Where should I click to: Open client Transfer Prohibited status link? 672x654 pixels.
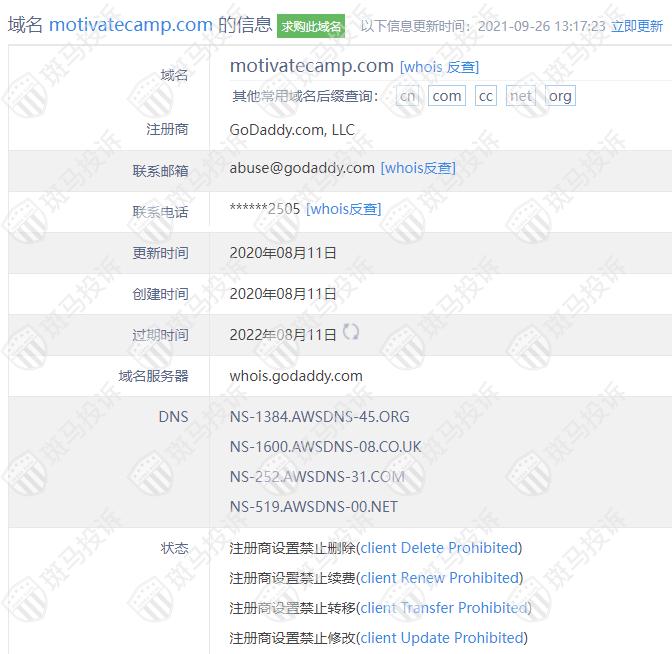coord(444,608)
